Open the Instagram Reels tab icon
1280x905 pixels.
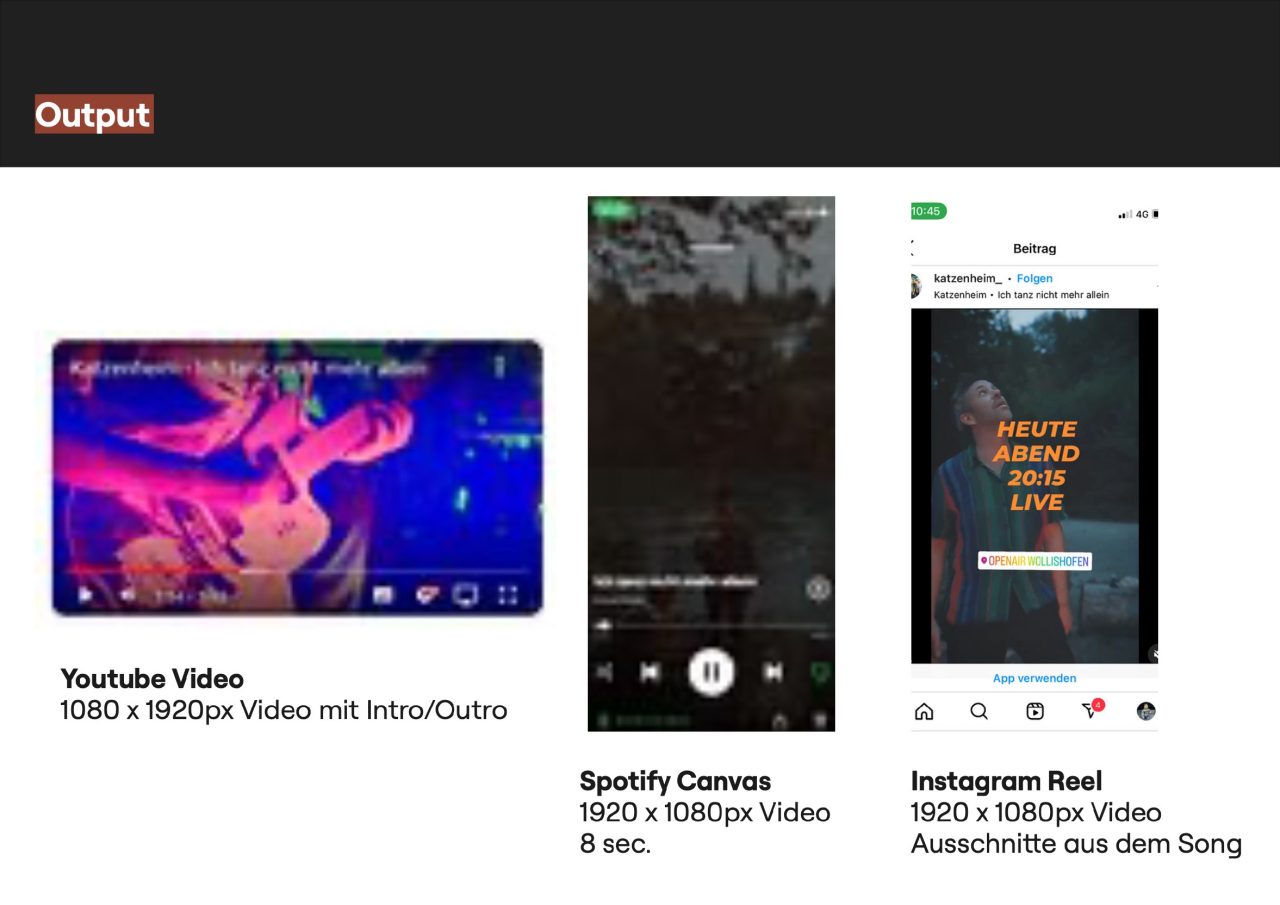point(1035,711)
